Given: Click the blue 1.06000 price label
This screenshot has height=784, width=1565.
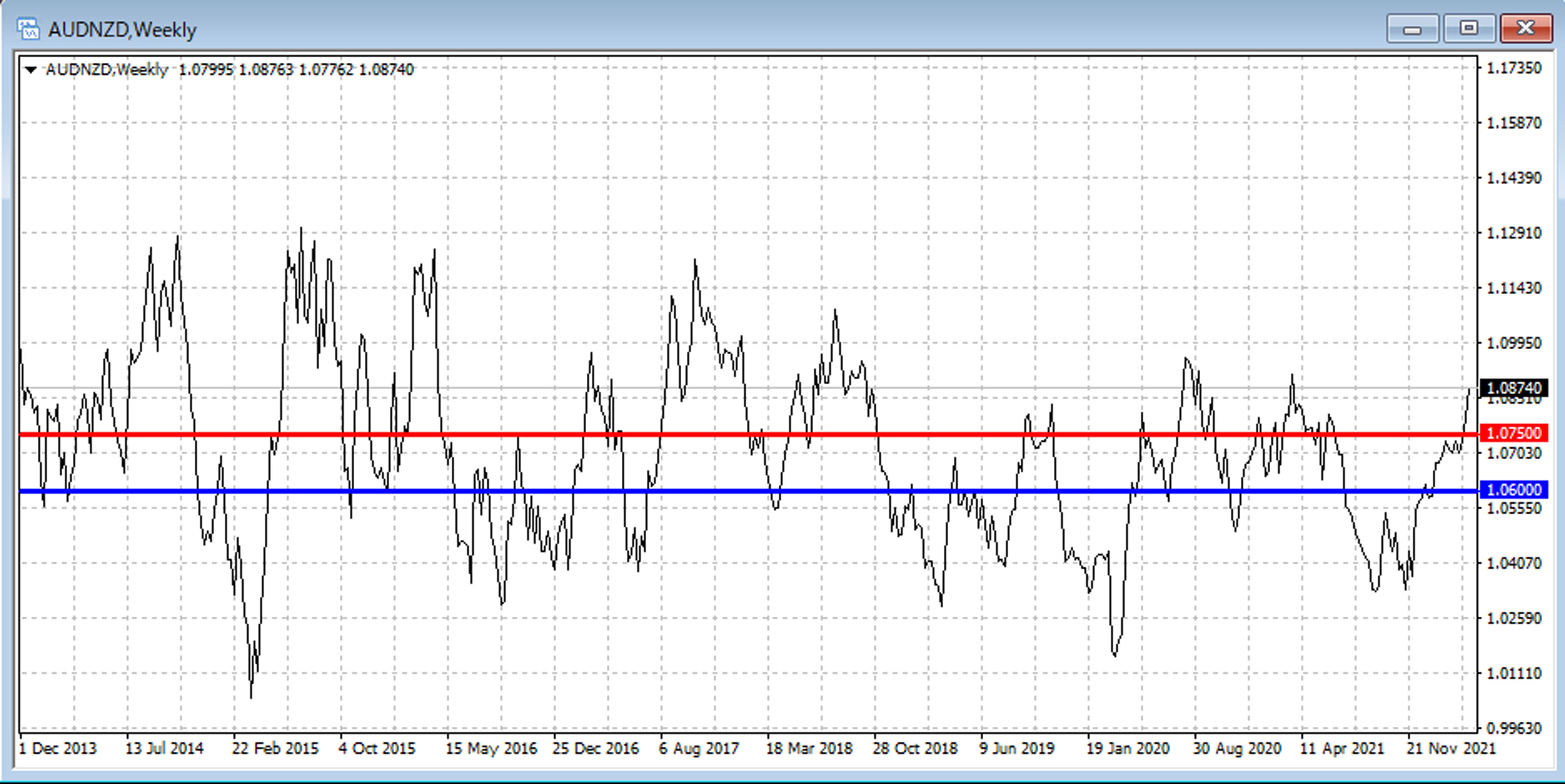Looking at the screenshot, I should (x=1513, y=489).
